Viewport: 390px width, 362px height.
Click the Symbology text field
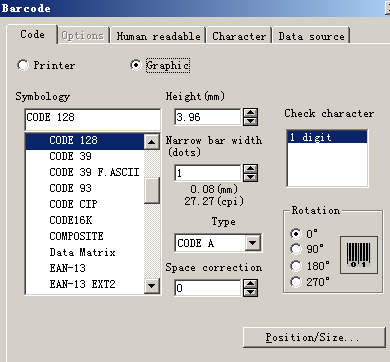pos(92,118)
